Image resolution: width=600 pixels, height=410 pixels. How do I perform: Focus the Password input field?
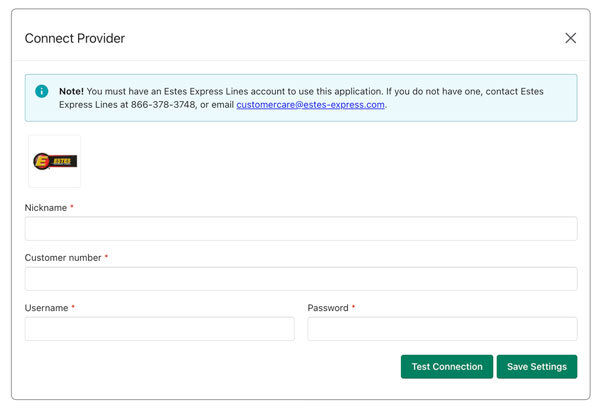(x=442, y=329)
